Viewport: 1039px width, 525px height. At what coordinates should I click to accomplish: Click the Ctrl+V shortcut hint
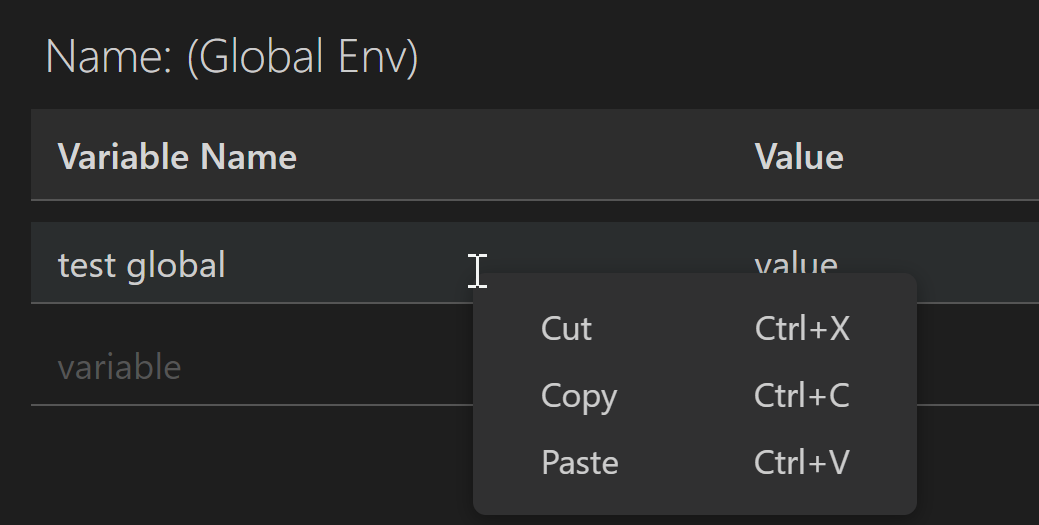pyautogui.click(x=802, y=462)
